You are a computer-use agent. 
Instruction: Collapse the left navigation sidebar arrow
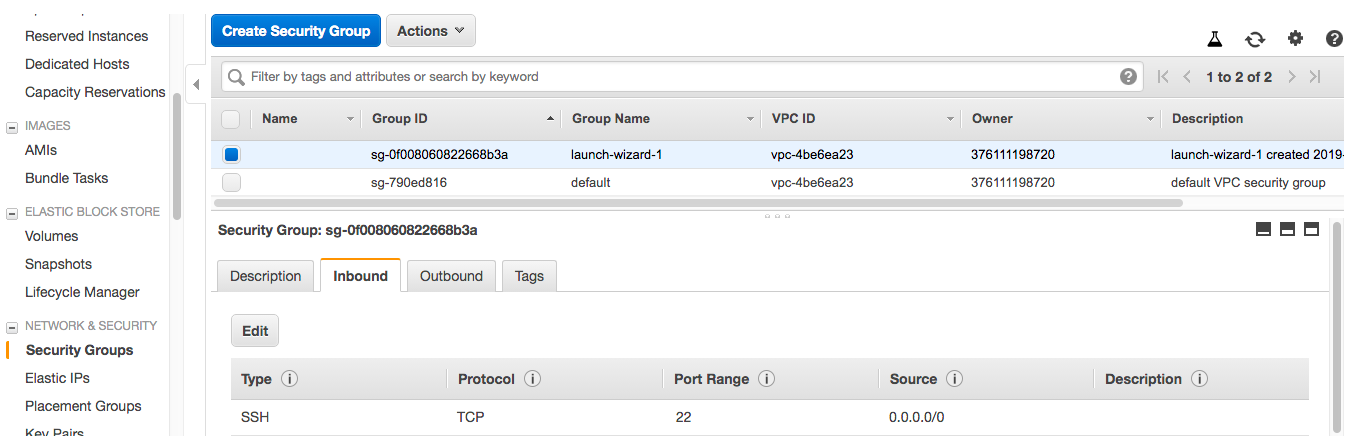(196, 84)
